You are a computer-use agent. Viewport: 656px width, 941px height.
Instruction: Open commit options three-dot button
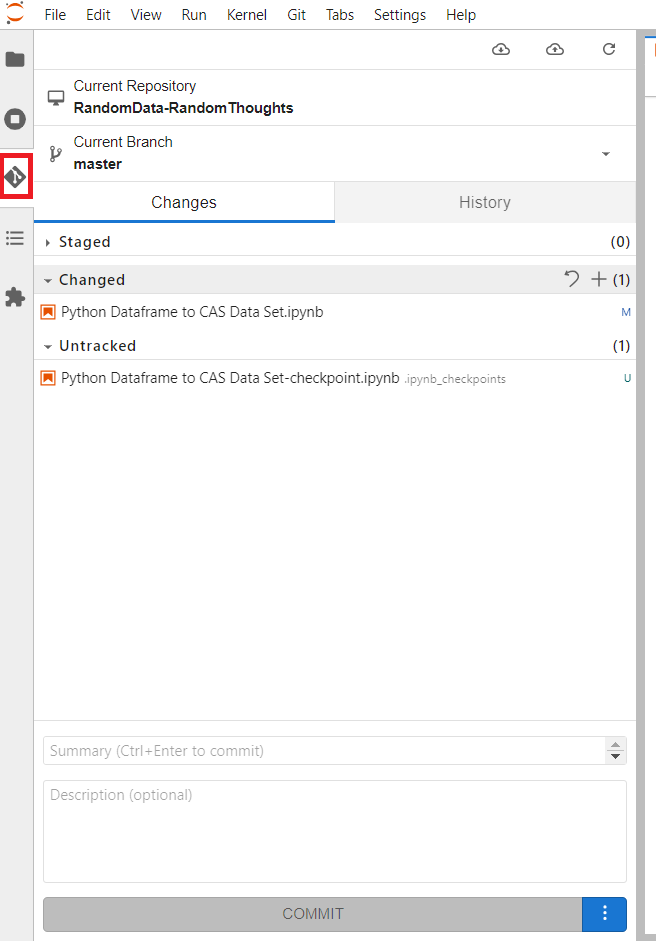click(x=605, y=914)
